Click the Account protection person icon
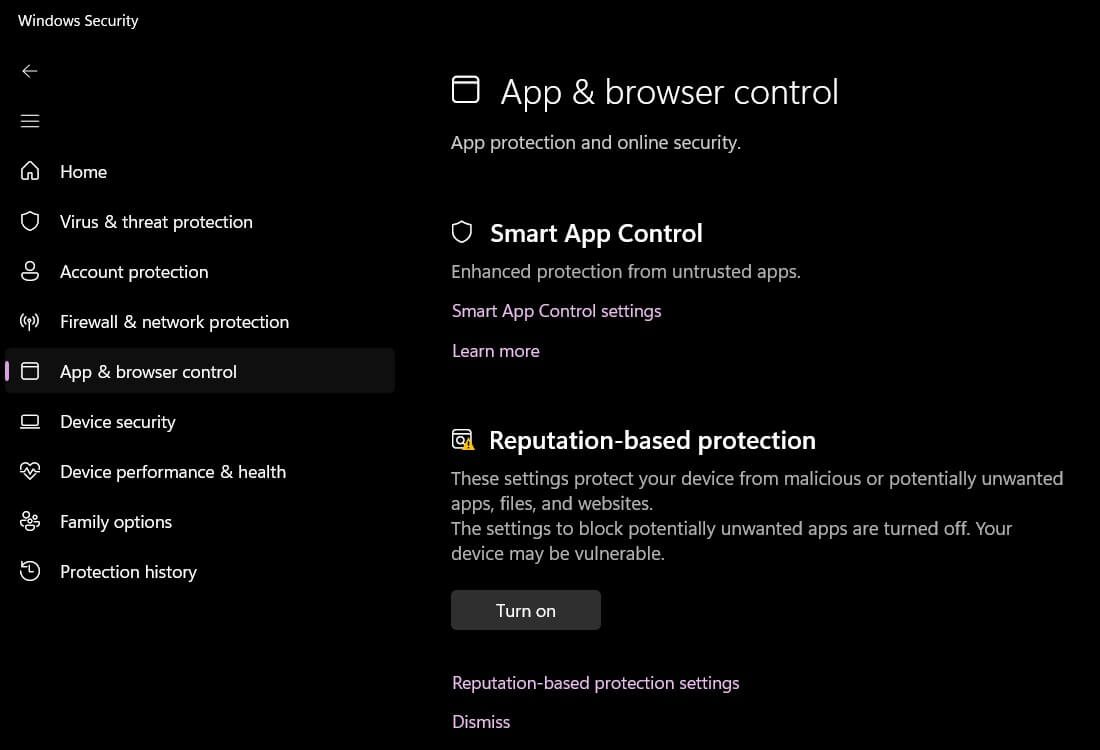Image resolution: width=1100 pixels, height=750 pixels. point(30,271)
